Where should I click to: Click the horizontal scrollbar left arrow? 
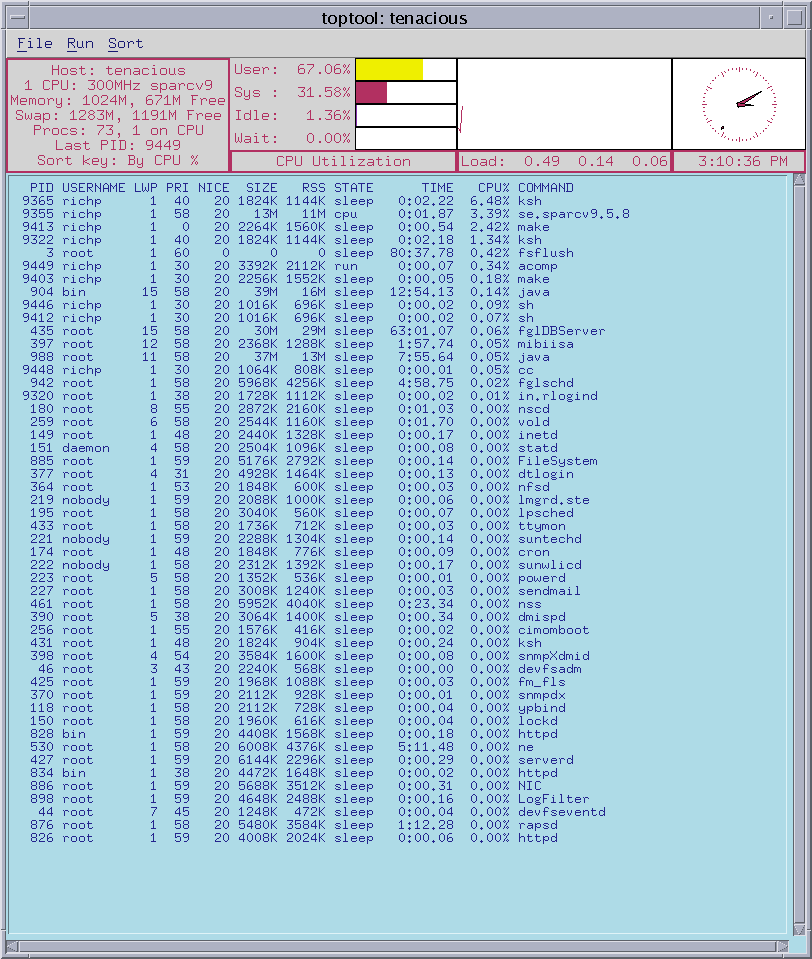tap(12, 946)
